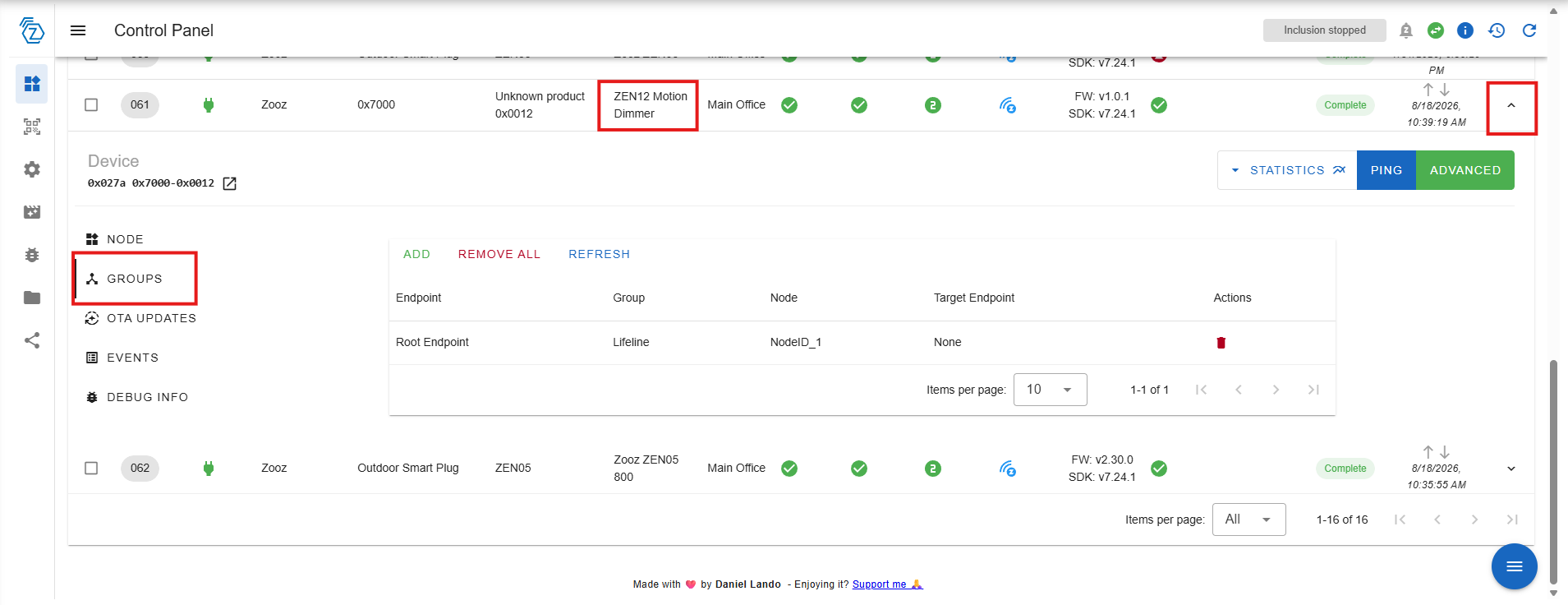Select checkbox for node 061
The height and width of the screenshot is (605, 1568).
point(91,105)
